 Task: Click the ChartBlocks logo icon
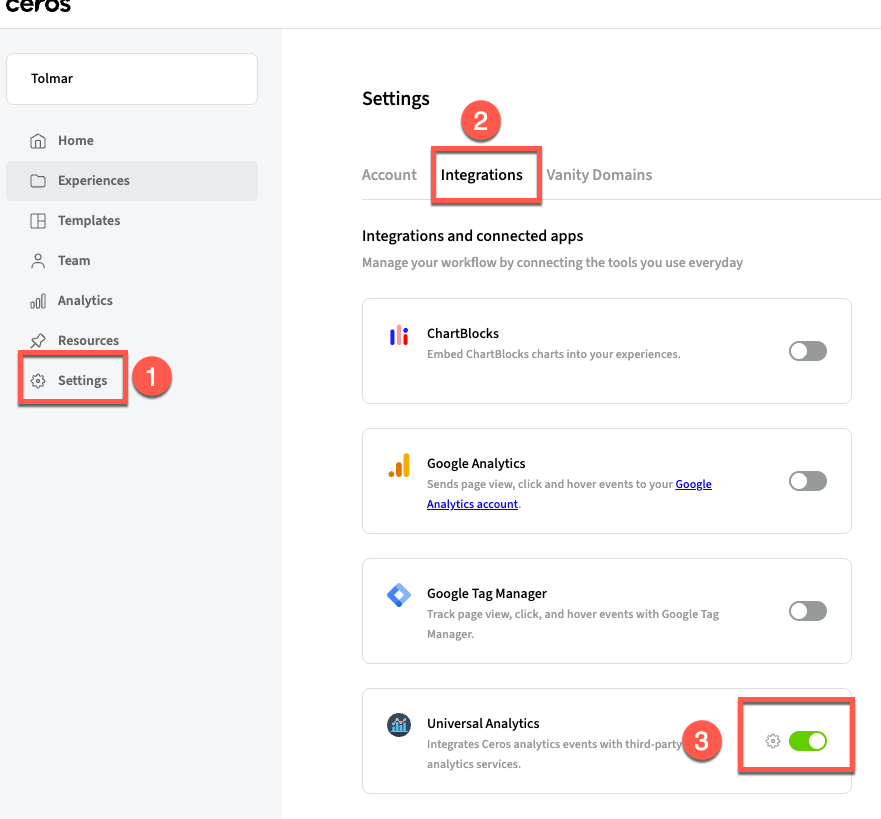coord(399,335)
